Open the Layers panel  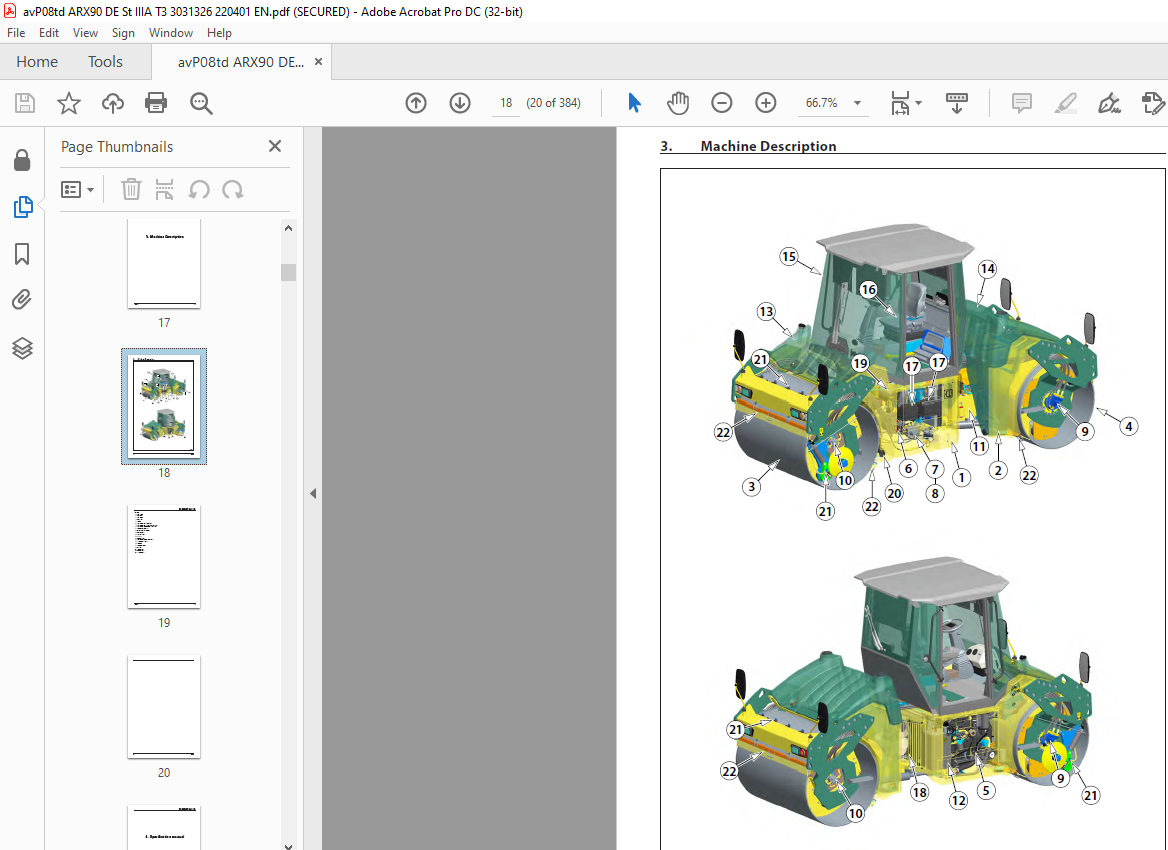click(x=22, y=348)
